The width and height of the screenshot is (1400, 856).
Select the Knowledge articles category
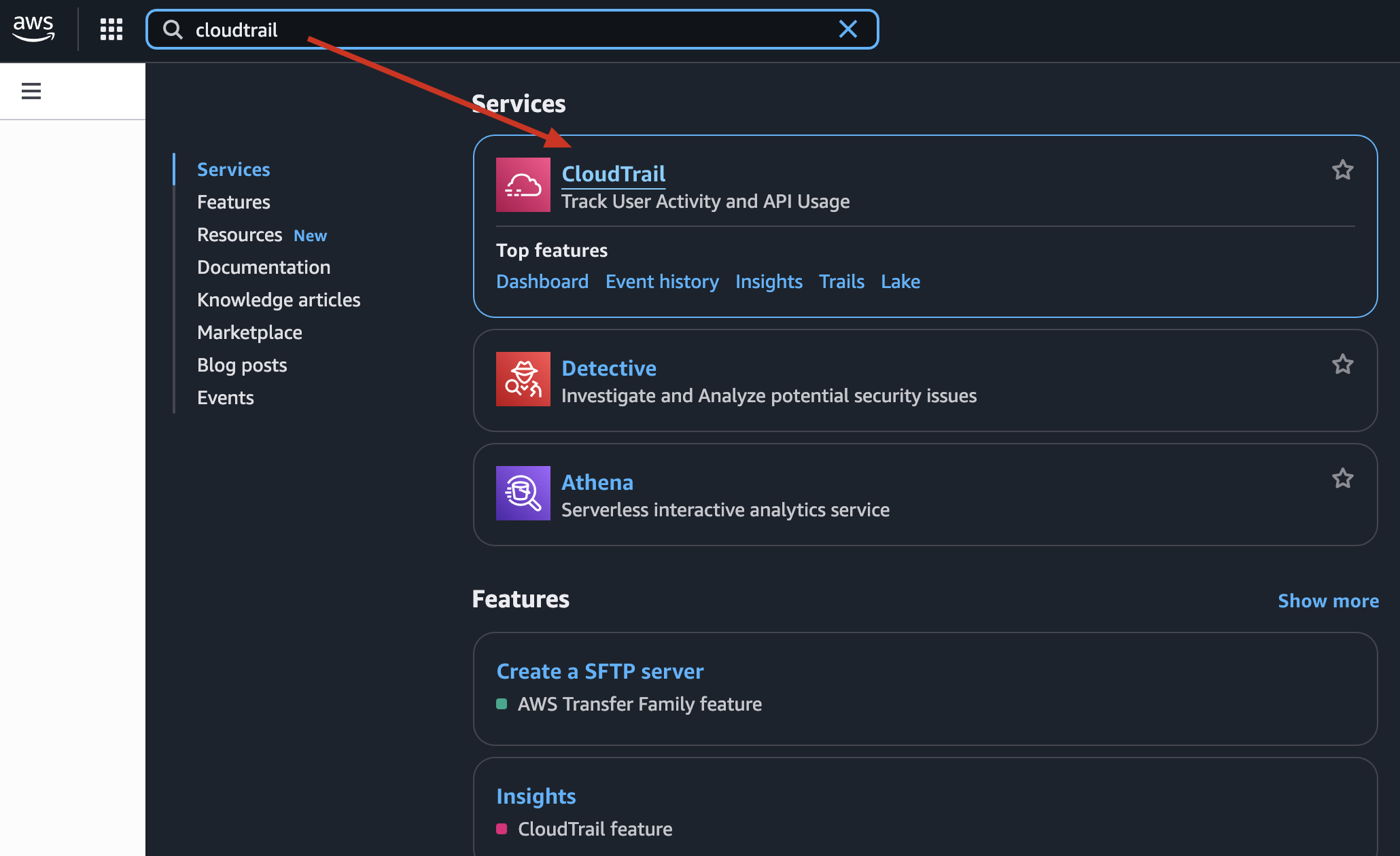[279, 300]
